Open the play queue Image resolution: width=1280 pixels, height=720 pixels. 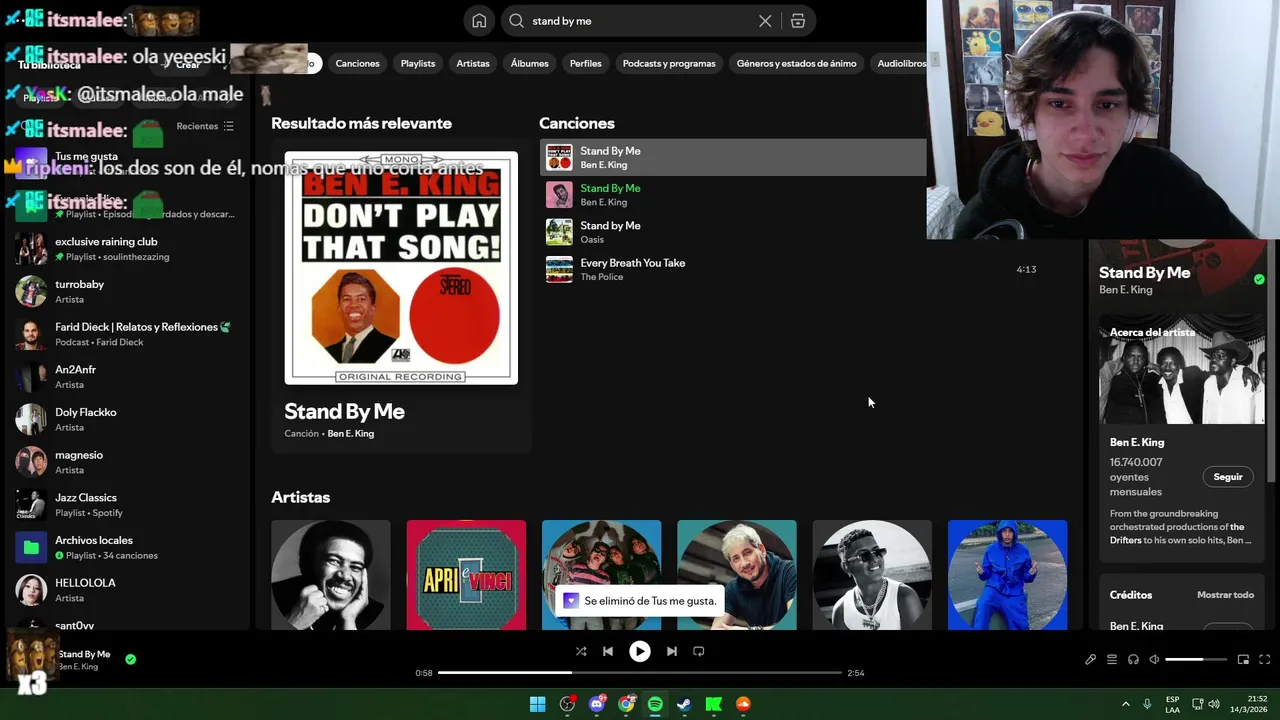click(1112, 660)
